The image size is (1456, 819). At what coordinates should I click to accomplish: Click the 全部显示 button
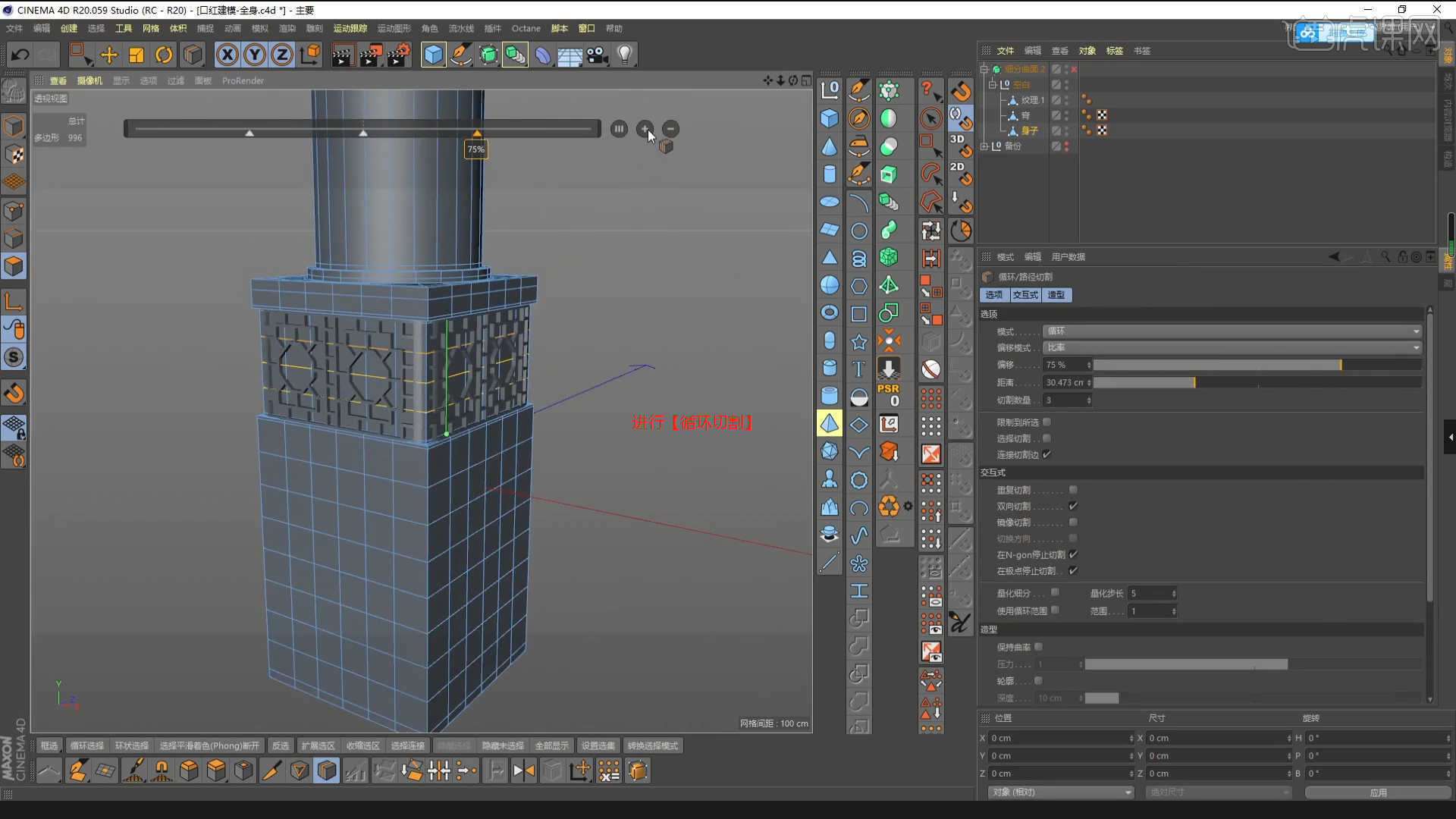[551, 746]
